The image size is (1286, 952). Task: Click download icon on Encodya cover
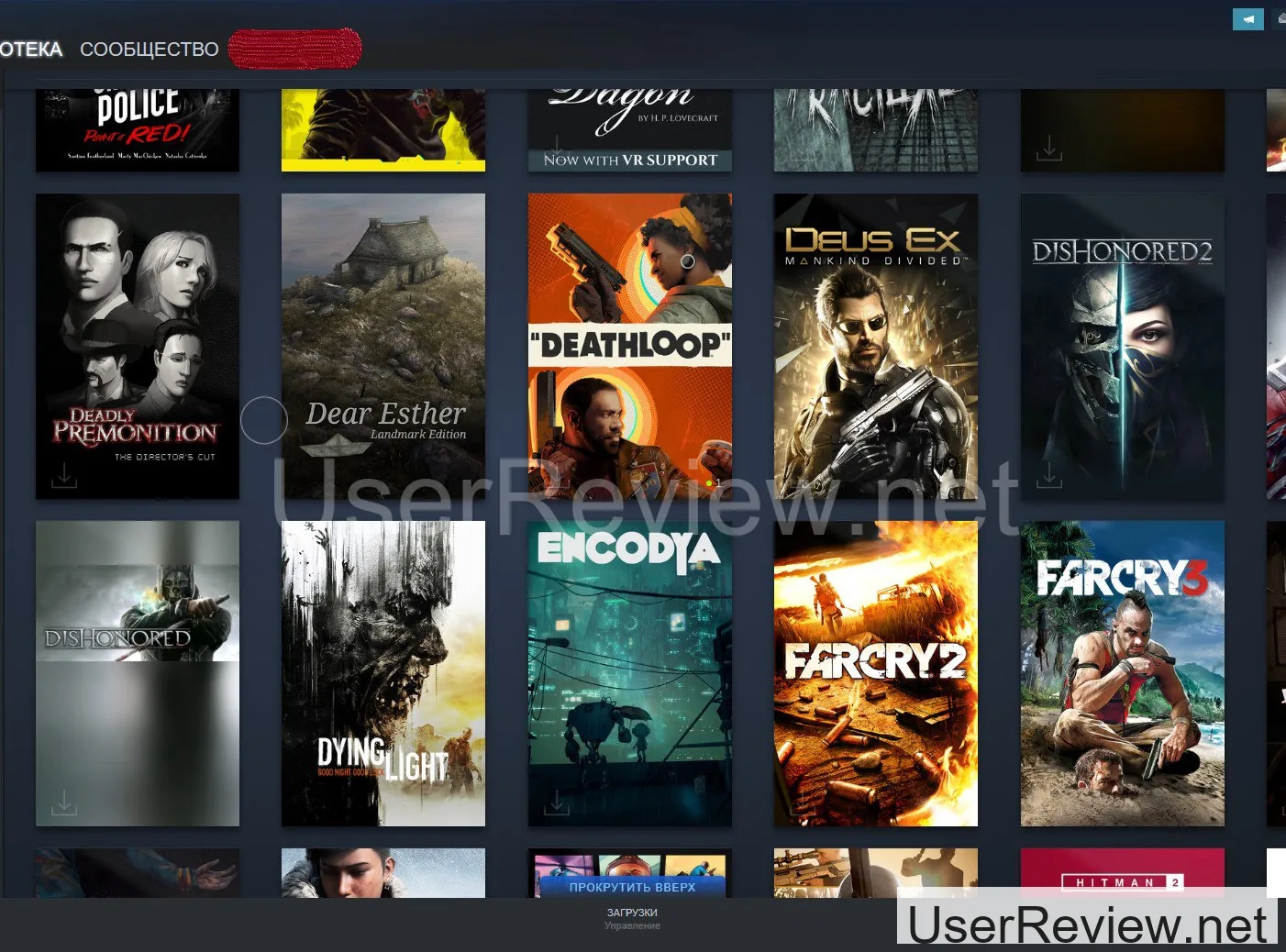pos(556,803)
